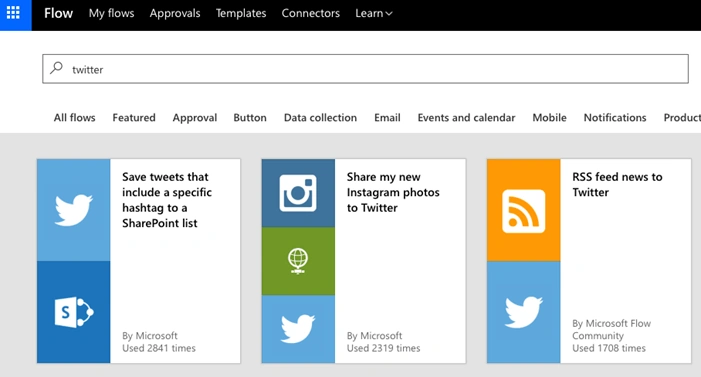Go to Flow home logo
701x377 pixels.
click(59, 13)
